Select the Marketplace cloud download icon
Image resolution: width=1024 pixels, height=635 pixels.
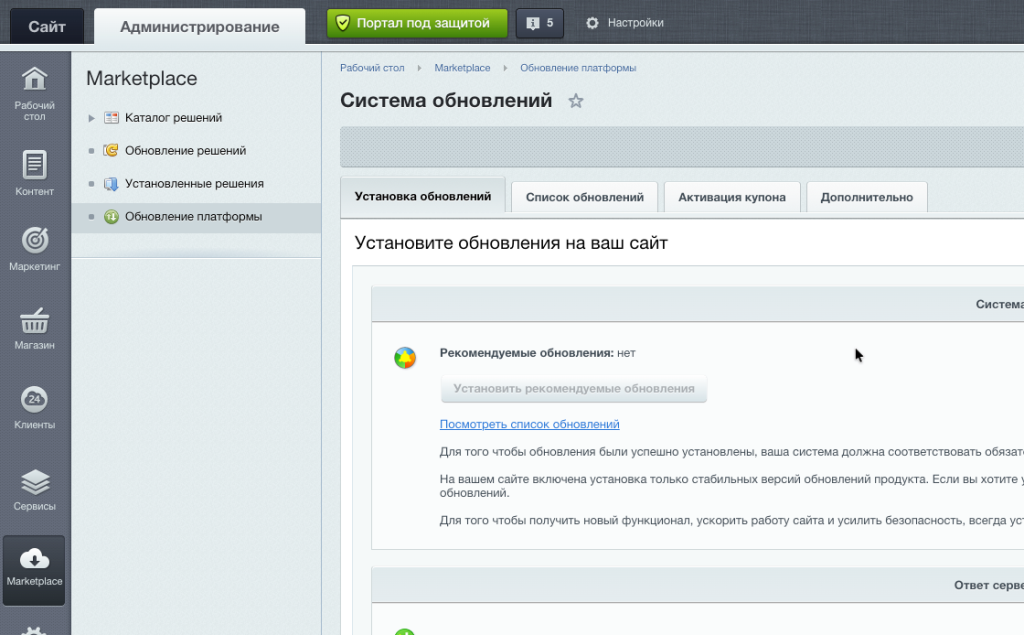[x=34, y=559]
